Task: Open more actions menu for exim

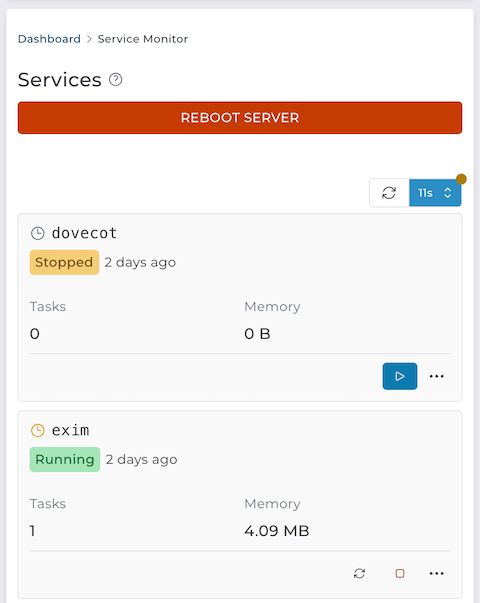Action: coord(437,573)
